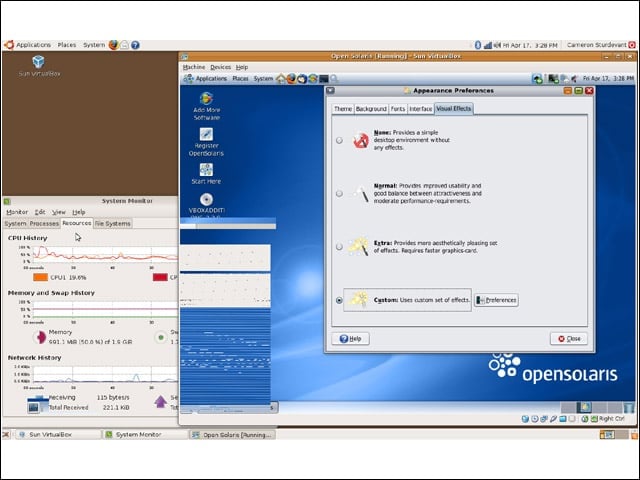Viewport: 640px width, 480px height.
Task: Switch to the Fonts tab
Action: coord(398,109)
